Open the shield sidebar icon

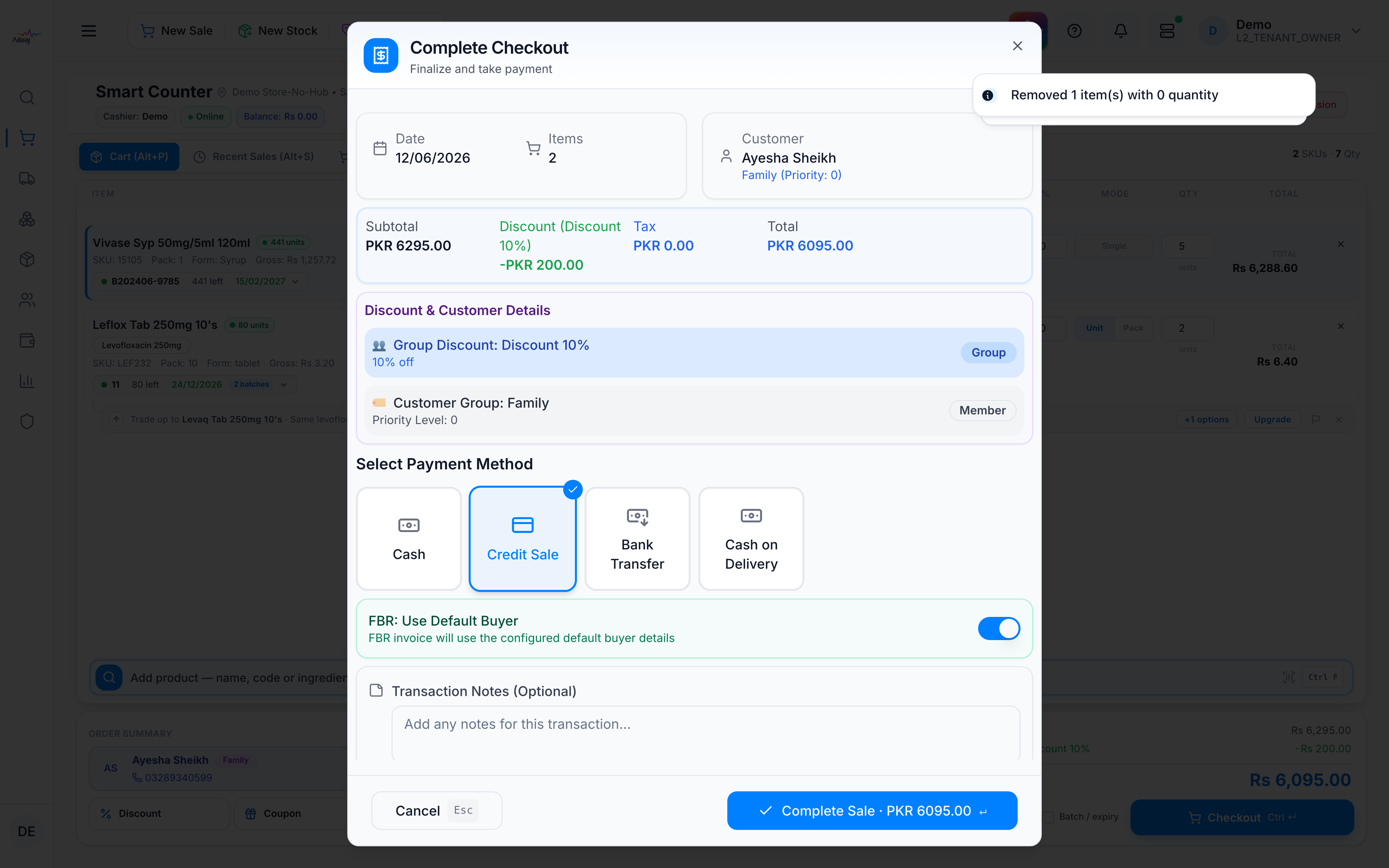(27, 422)
